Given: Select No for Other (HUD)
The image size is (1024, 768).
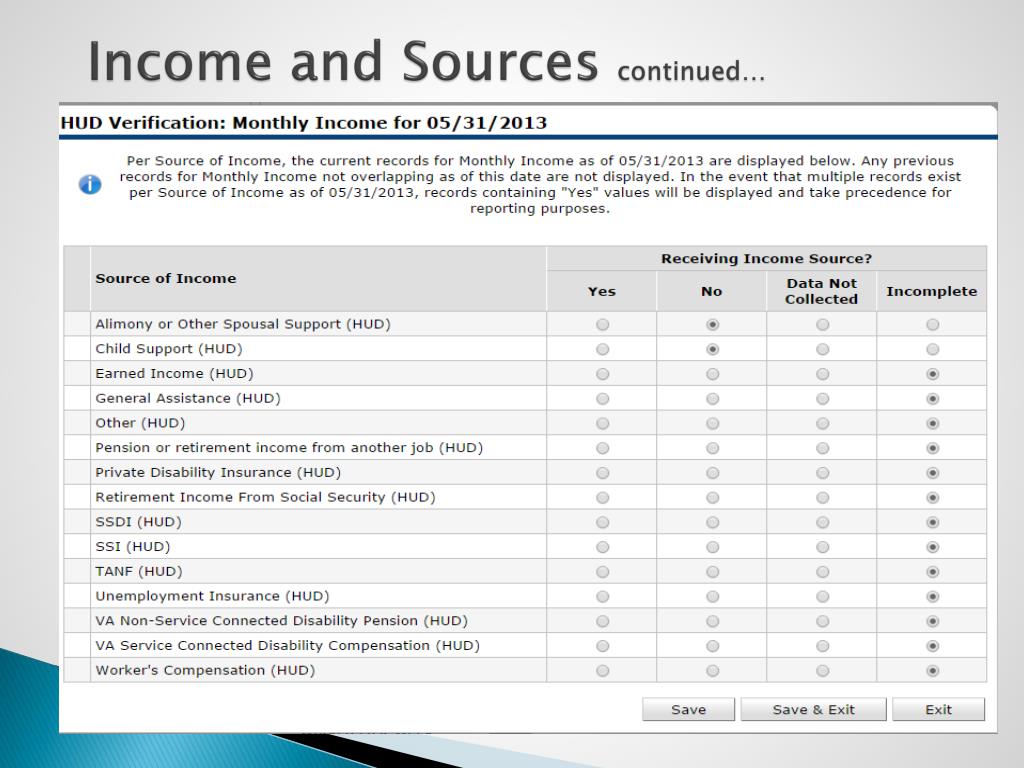Looking at the screenshot, I should click(x=712, y=424).
